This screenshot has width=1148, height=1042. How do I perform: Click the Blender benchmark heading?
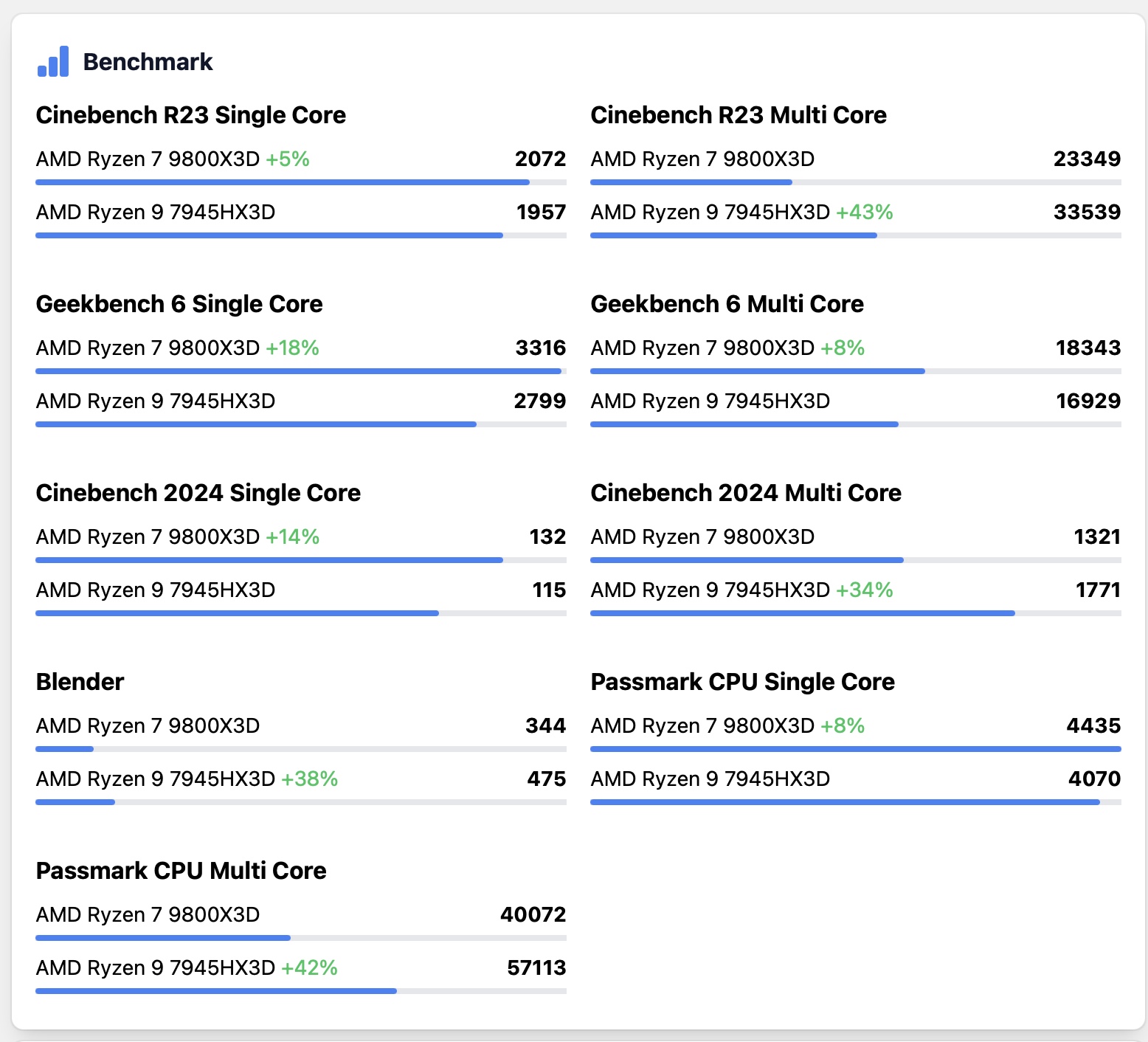click(x=80, y=682)
